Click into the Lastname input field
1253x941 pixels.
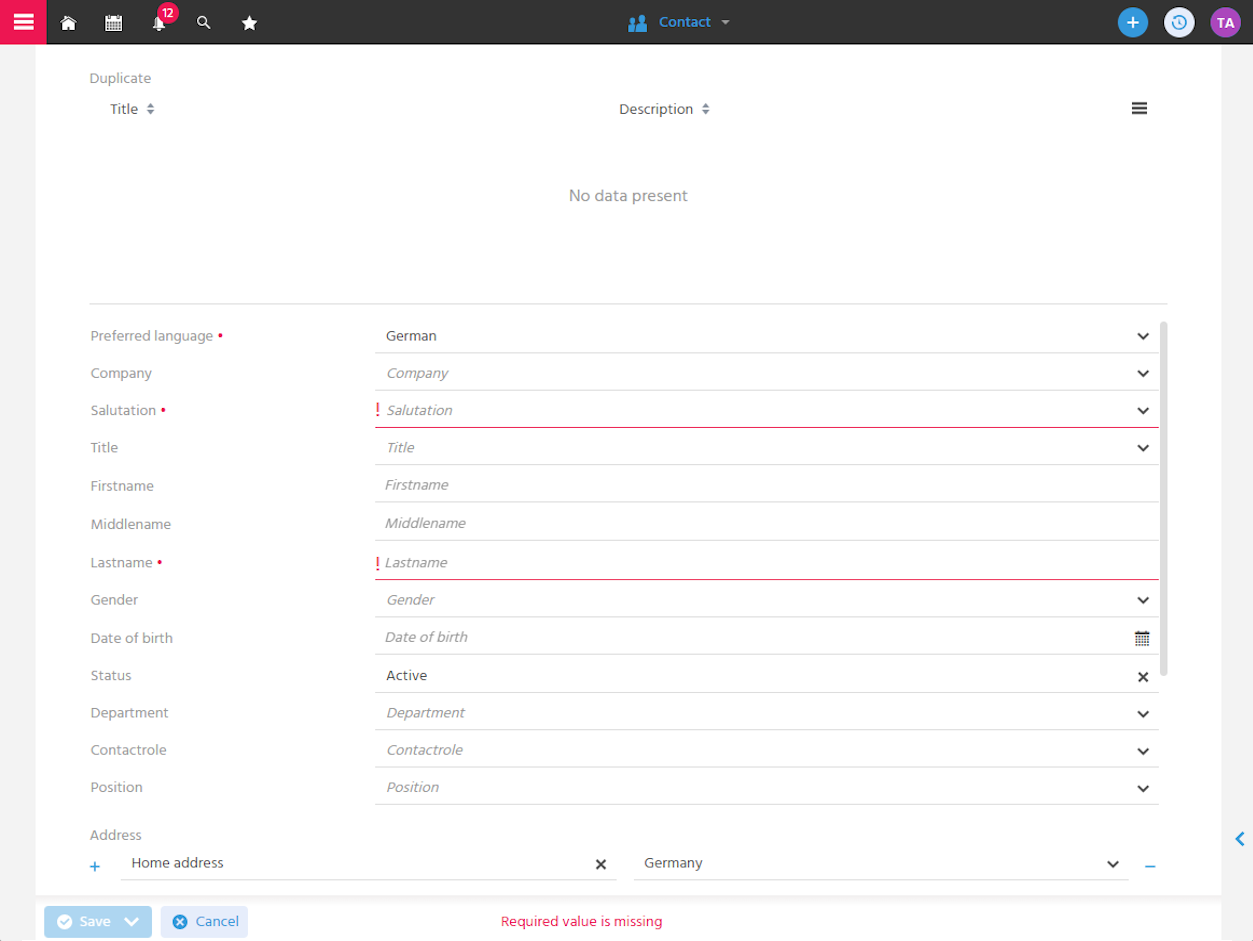coord(767,563)
